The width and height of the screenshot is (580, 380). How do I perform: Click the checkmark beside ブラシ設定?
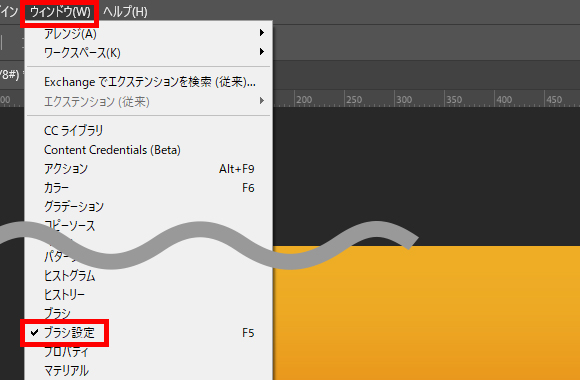(x=34, y=333)
